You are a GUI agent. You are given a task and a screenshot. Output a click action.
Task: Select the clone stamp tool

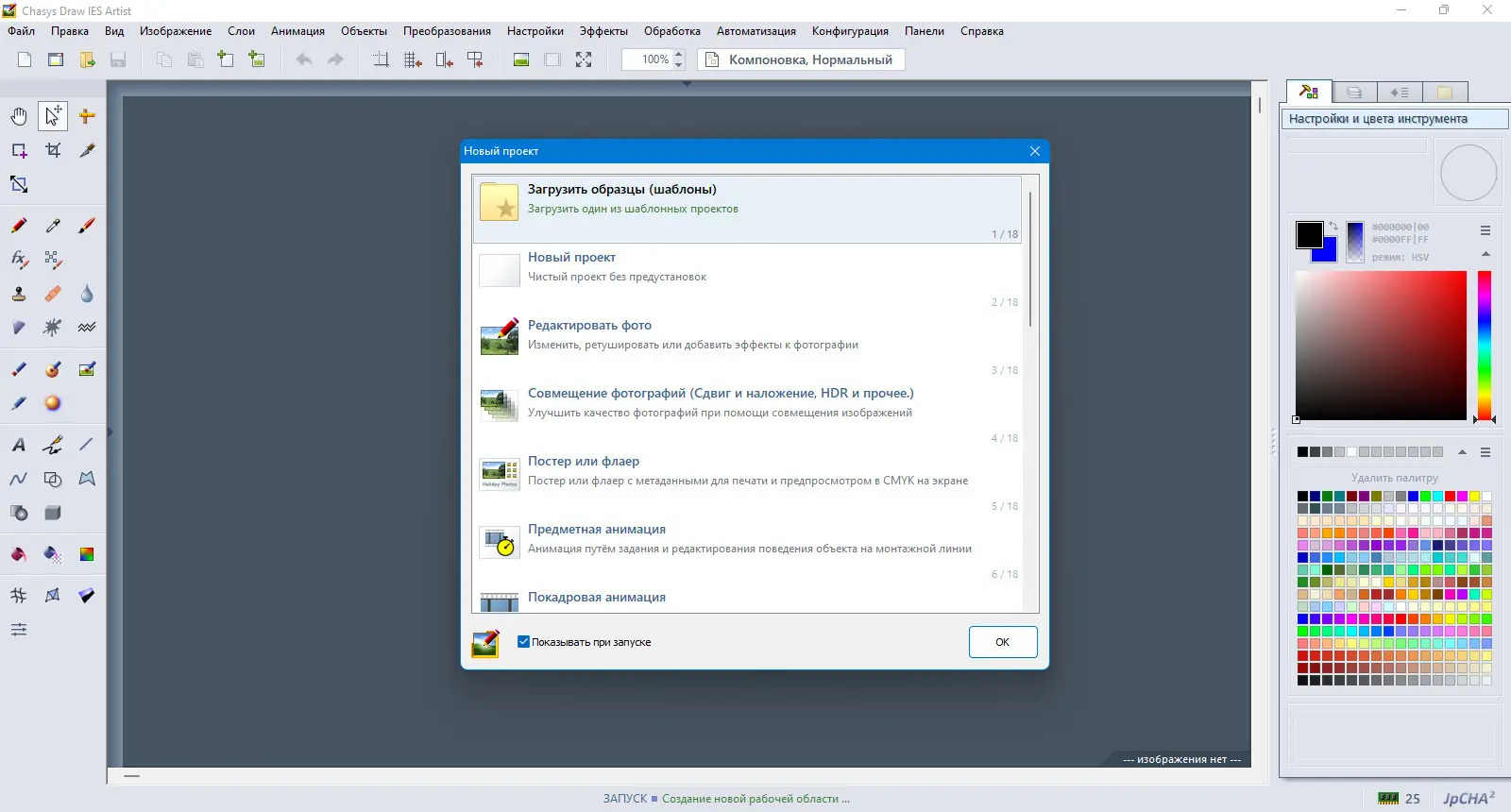19,294
